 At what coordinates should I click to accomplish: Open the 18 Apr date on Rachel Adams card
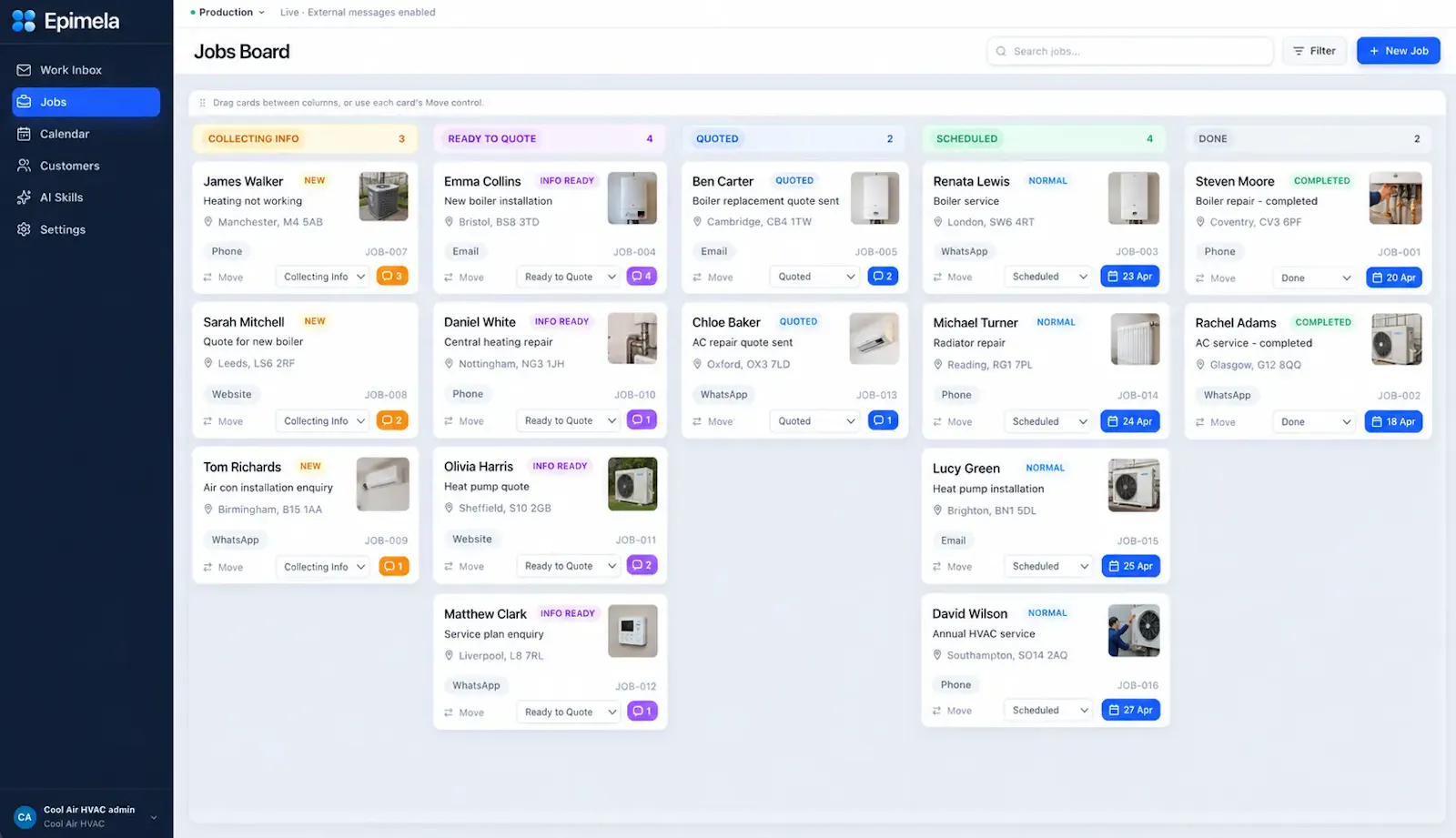pos(1393,421)
